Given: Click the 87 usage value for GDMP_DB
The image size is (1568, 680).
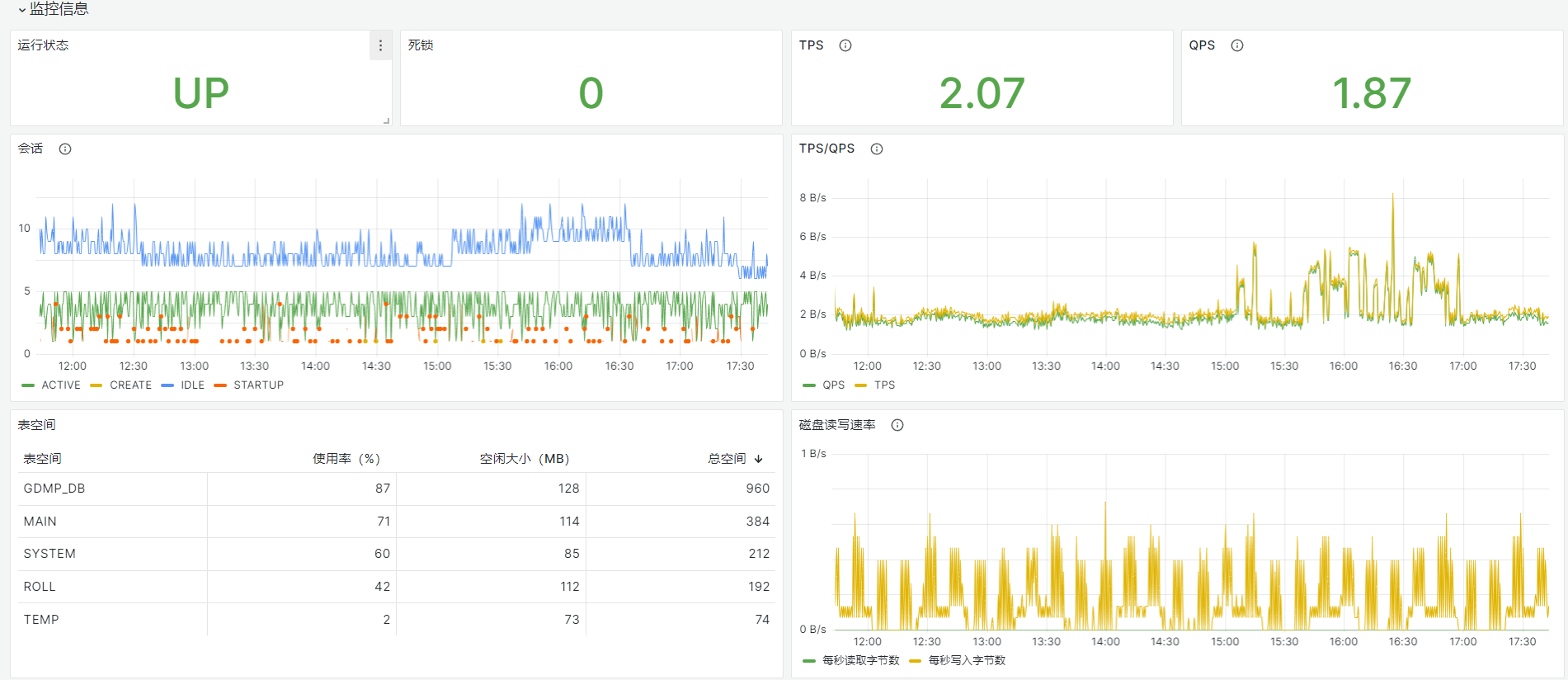Looking at the screenshot, I should [x=383, y=489].
